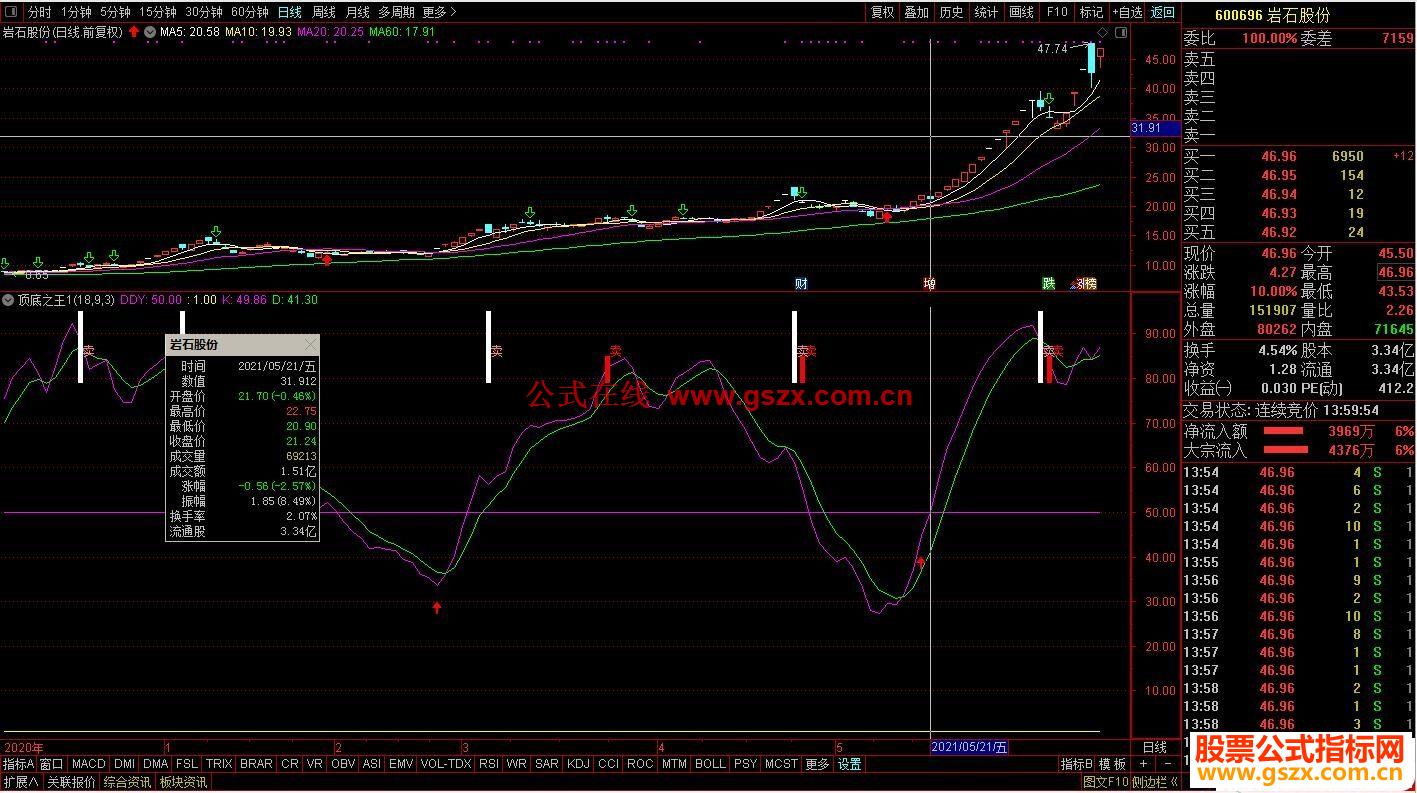Click the 600696 岩石股份 stock title
The height and width of the screenshot is (793, 1417).
coord(1272,15)
